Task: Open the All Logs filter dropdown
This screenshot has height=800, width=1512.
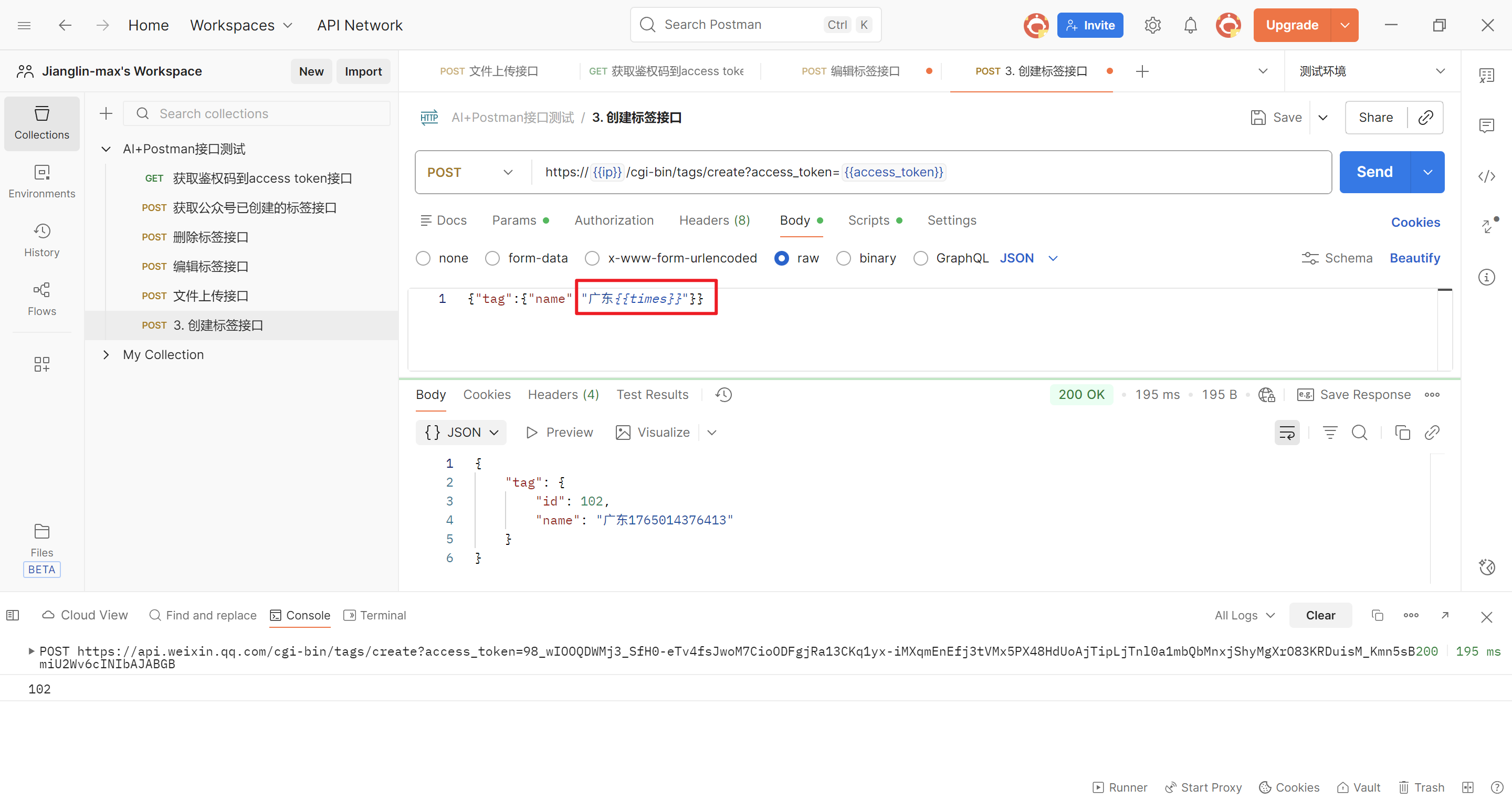Action: coord(1245,615)
